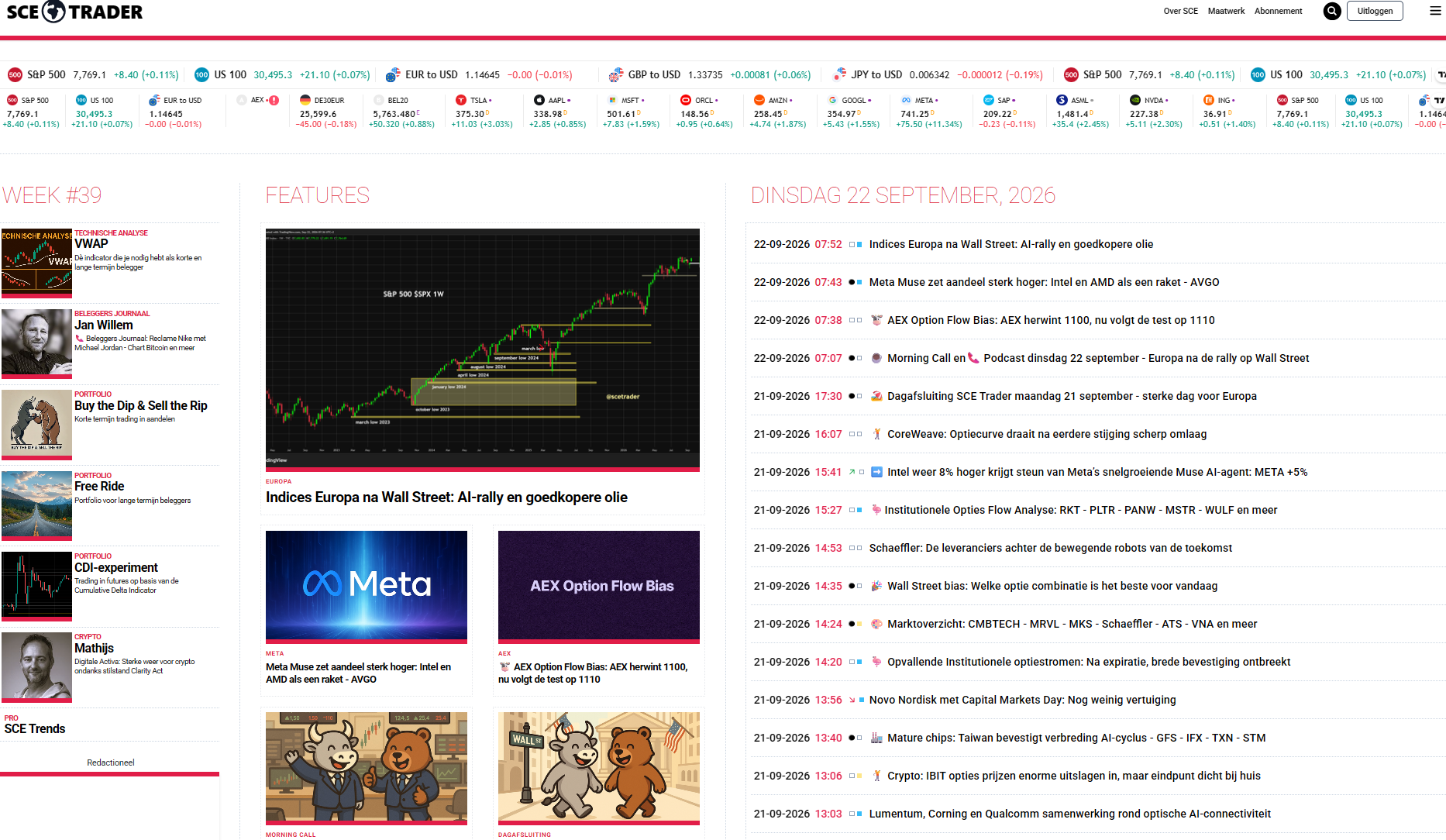Click the AEX ticker entry with the alert badge

(x=258, y=100)
